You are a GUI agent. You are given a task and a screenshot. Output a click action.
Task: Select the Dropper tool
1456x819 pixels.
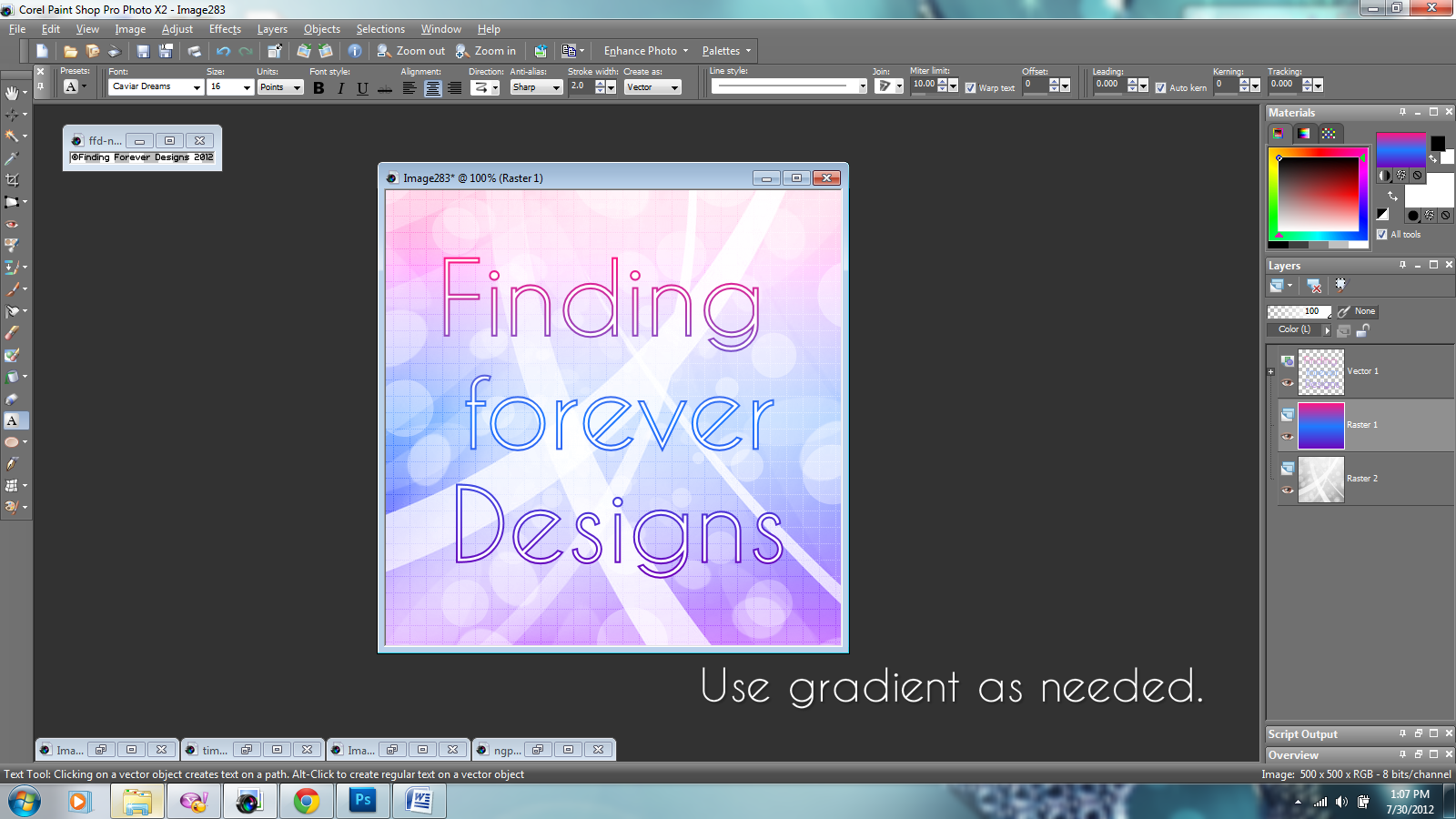pos(14,157)
